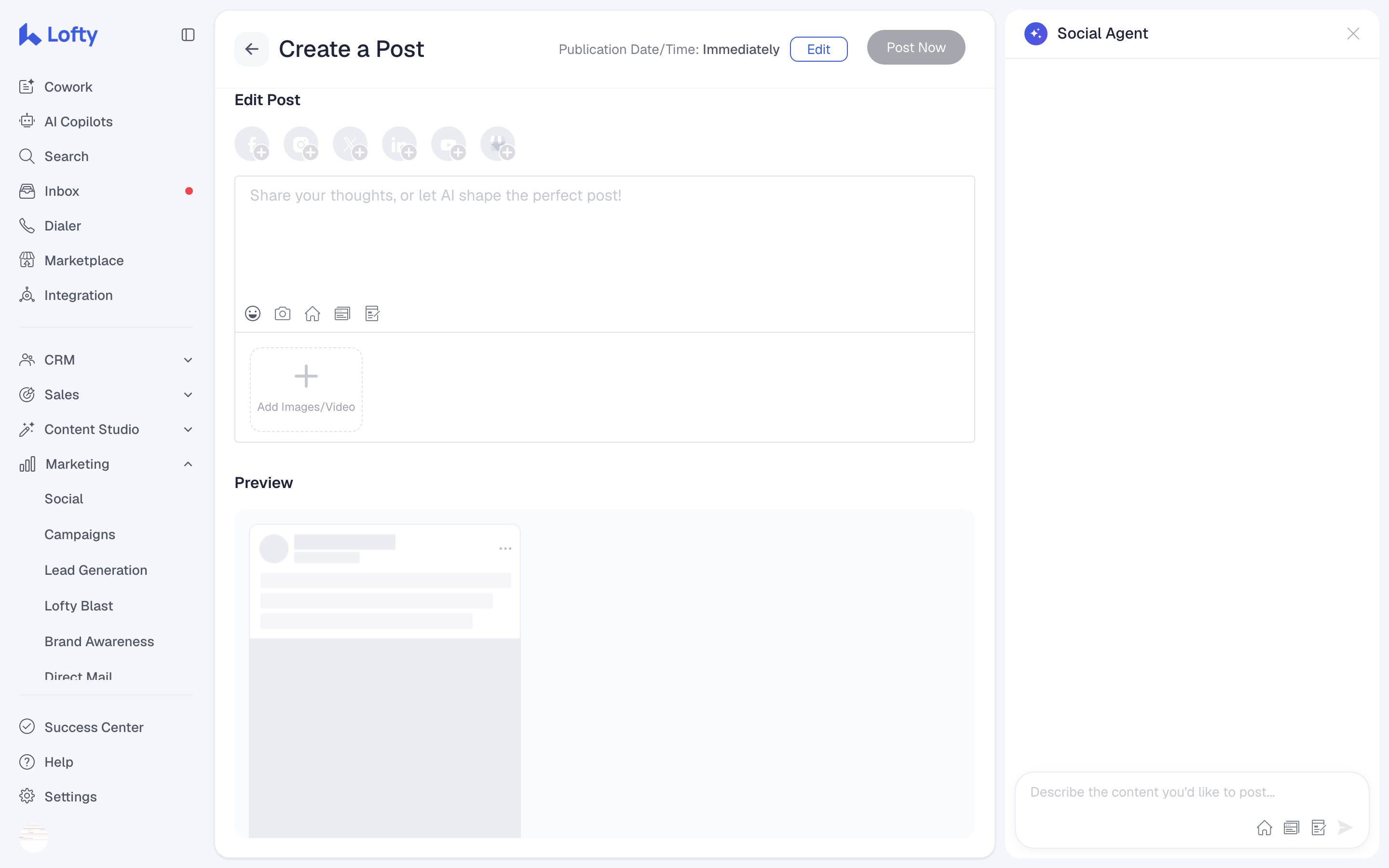Image resolution: width=1389 pixels, height=868 pixels.
Task: Add a YouTube account to the post
Action: (x=449, y=144)
